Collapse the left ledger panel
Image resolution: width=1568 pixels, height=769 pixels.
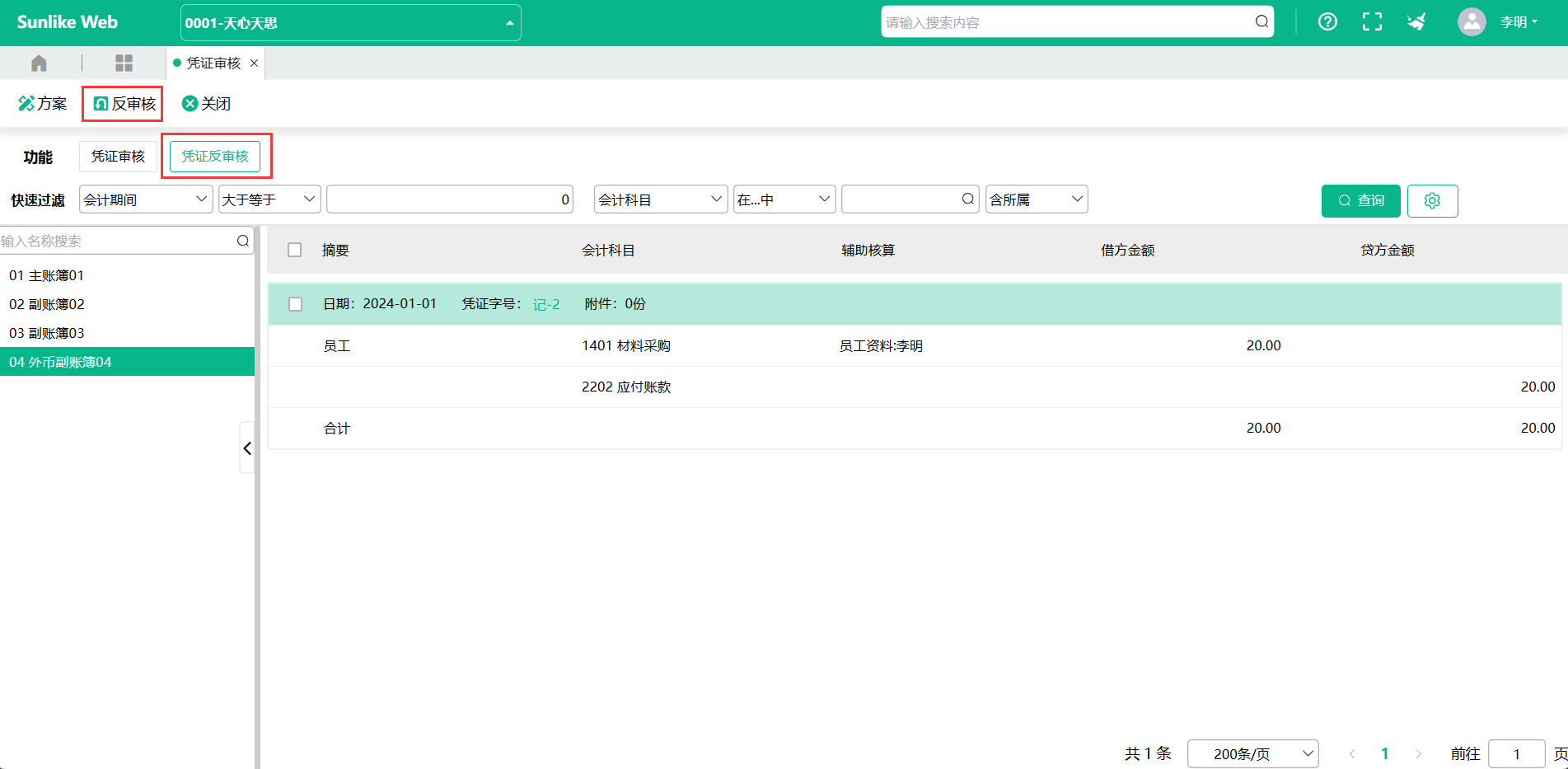247,448
